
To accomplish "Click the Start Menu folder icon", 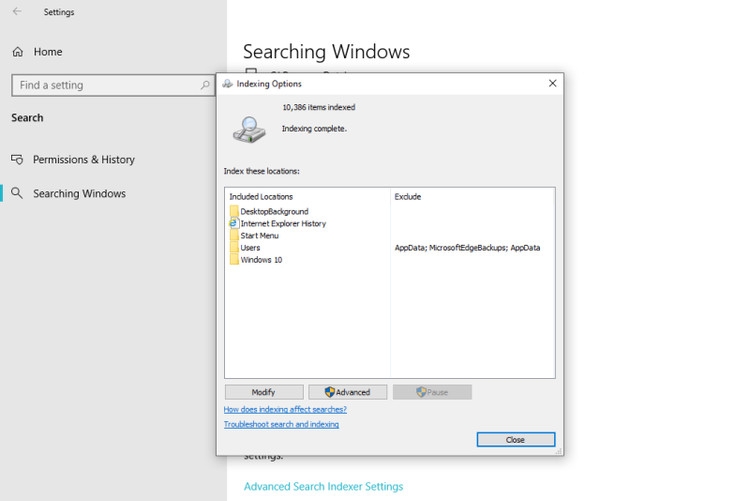I will click(234, 235).
